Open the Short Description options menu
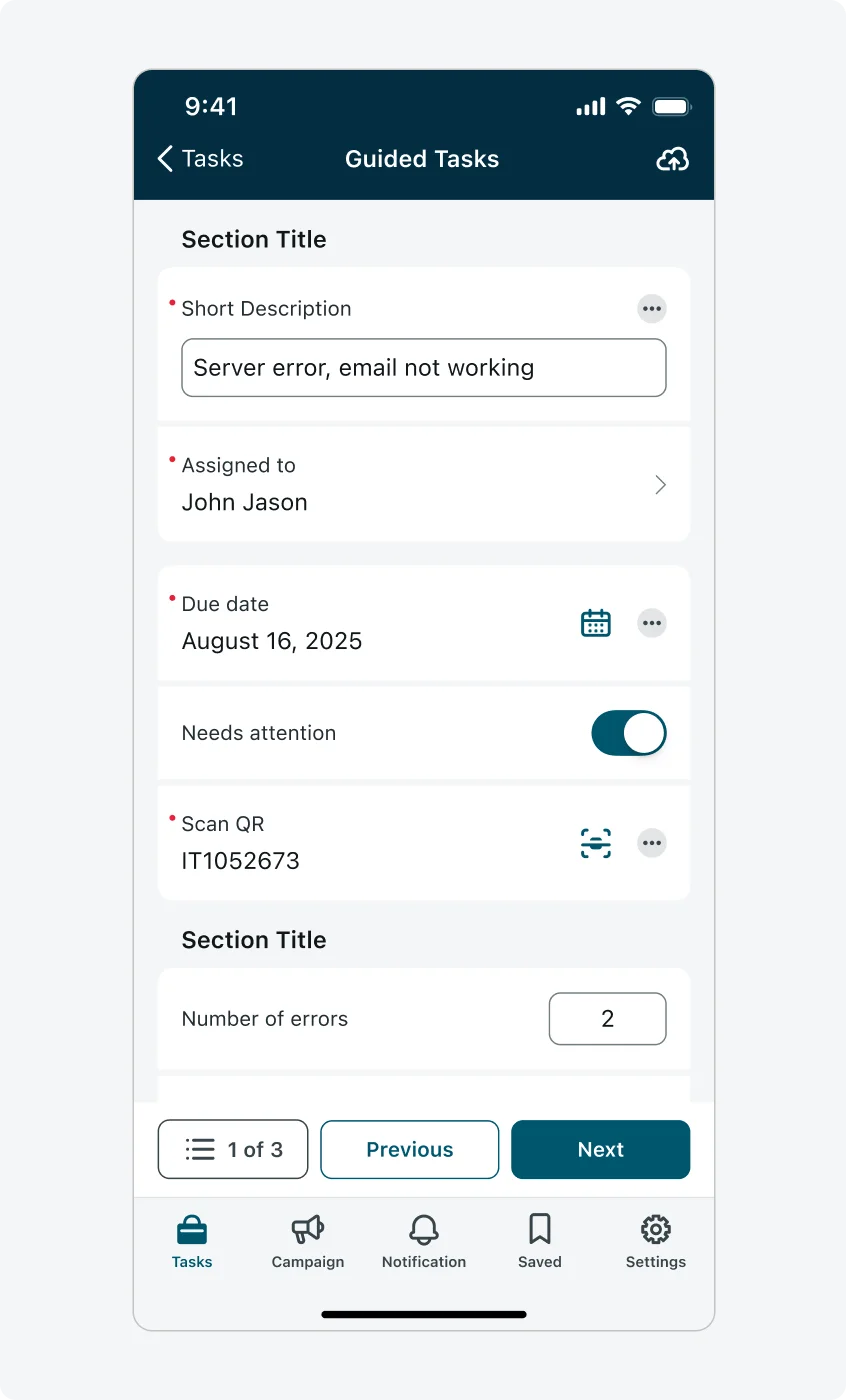846x1400 pixels. click(651, 308)
